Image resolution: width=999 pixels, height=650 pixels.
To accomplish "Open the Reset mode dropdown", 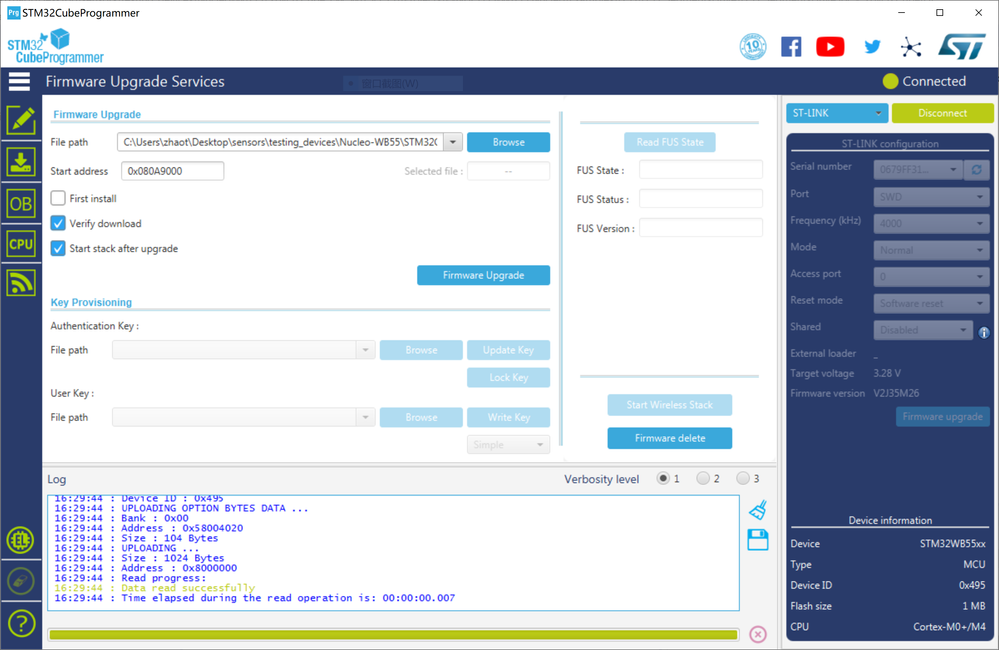I will [931, 303].
